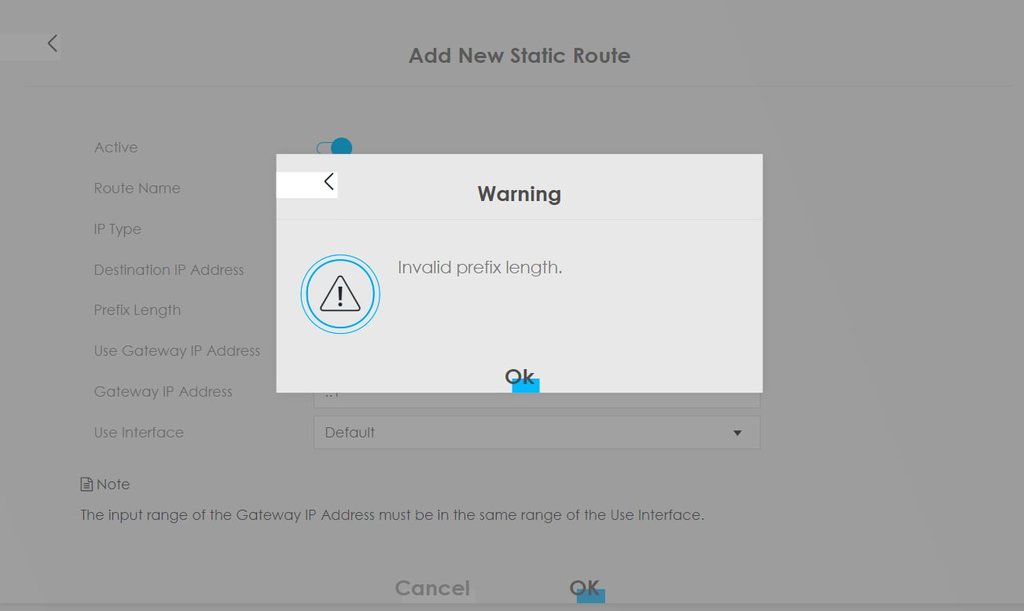Click the Use Interface dropdown arrow
The height and width of the screenshot is (611, 1024).
click(x=737, y=433)
